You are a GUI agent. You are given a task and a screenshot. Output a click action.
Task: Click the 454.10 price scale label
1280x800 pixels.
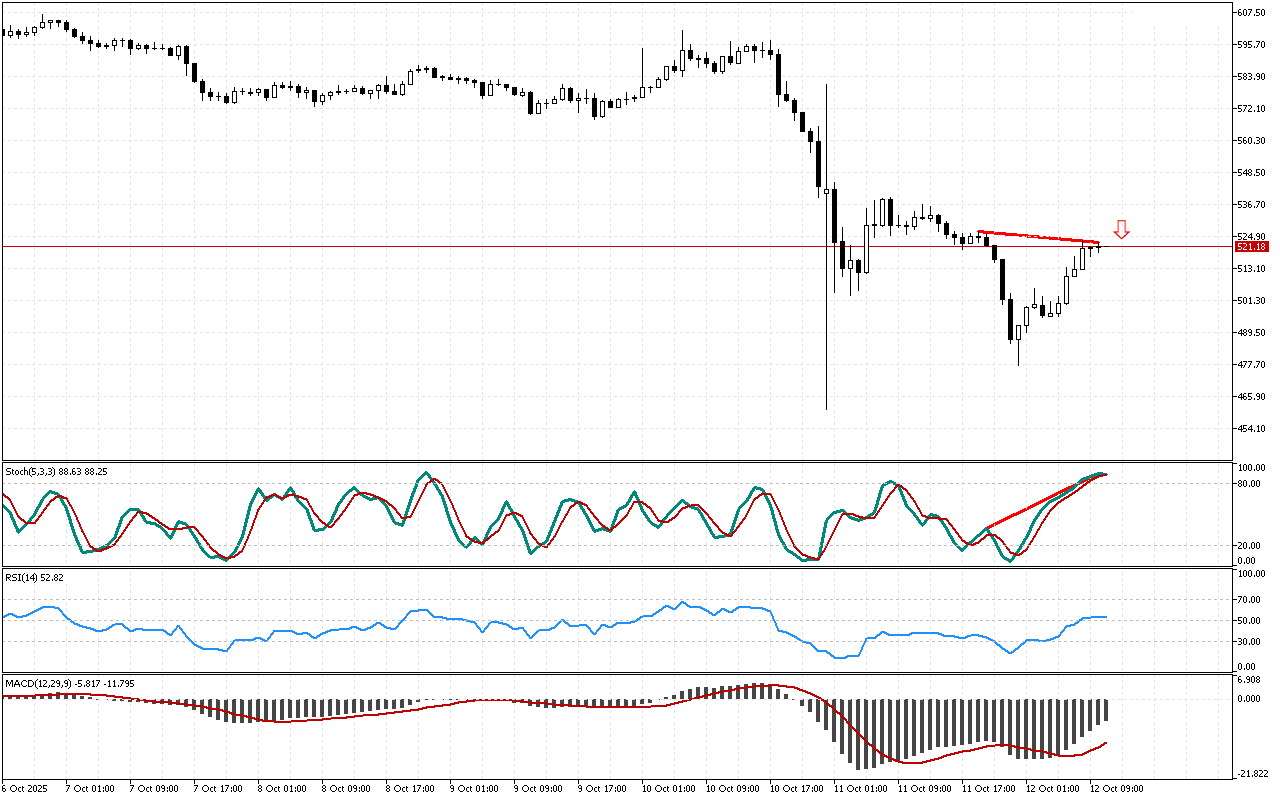[x=1252, y=429]
